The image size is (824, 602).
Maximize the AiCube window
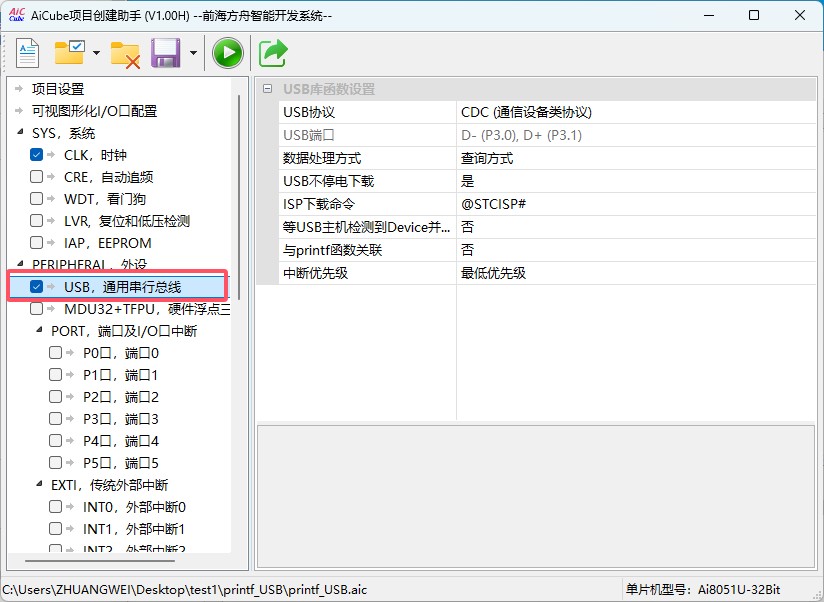click(754, 15)
